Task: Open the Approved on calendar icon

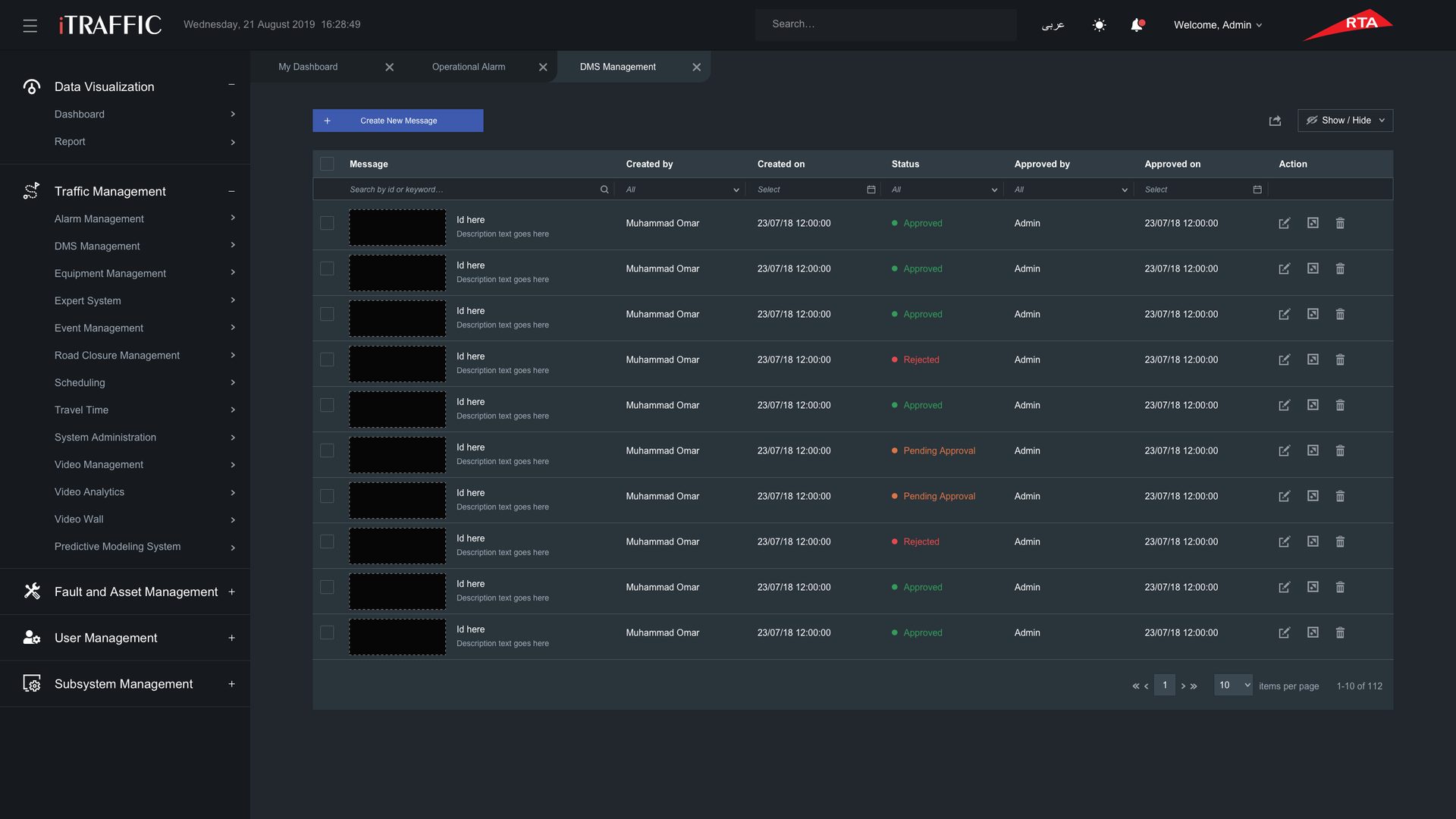Action: coord(1257,190)
